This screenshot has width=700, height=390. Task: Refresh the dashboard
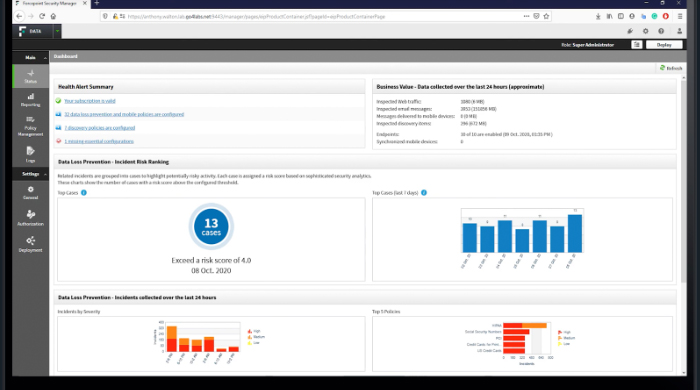(671, 68)
